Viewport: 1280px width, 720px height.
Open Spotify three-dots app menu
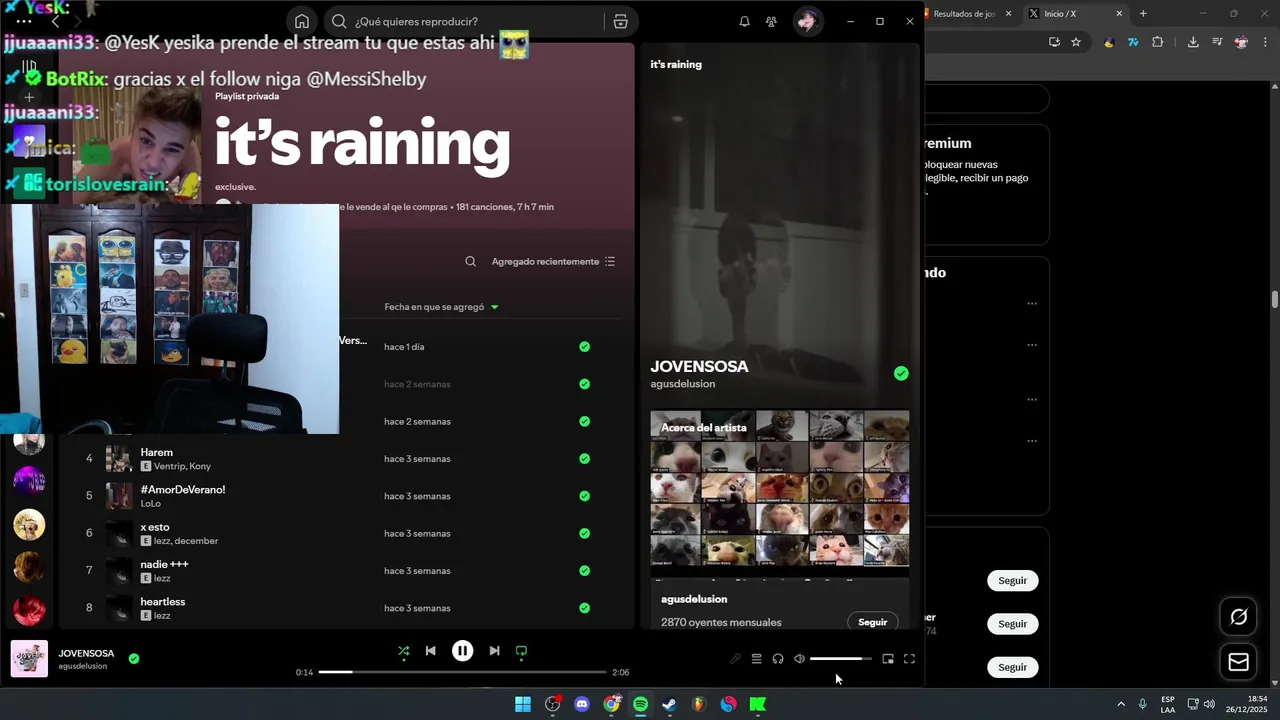24,21
